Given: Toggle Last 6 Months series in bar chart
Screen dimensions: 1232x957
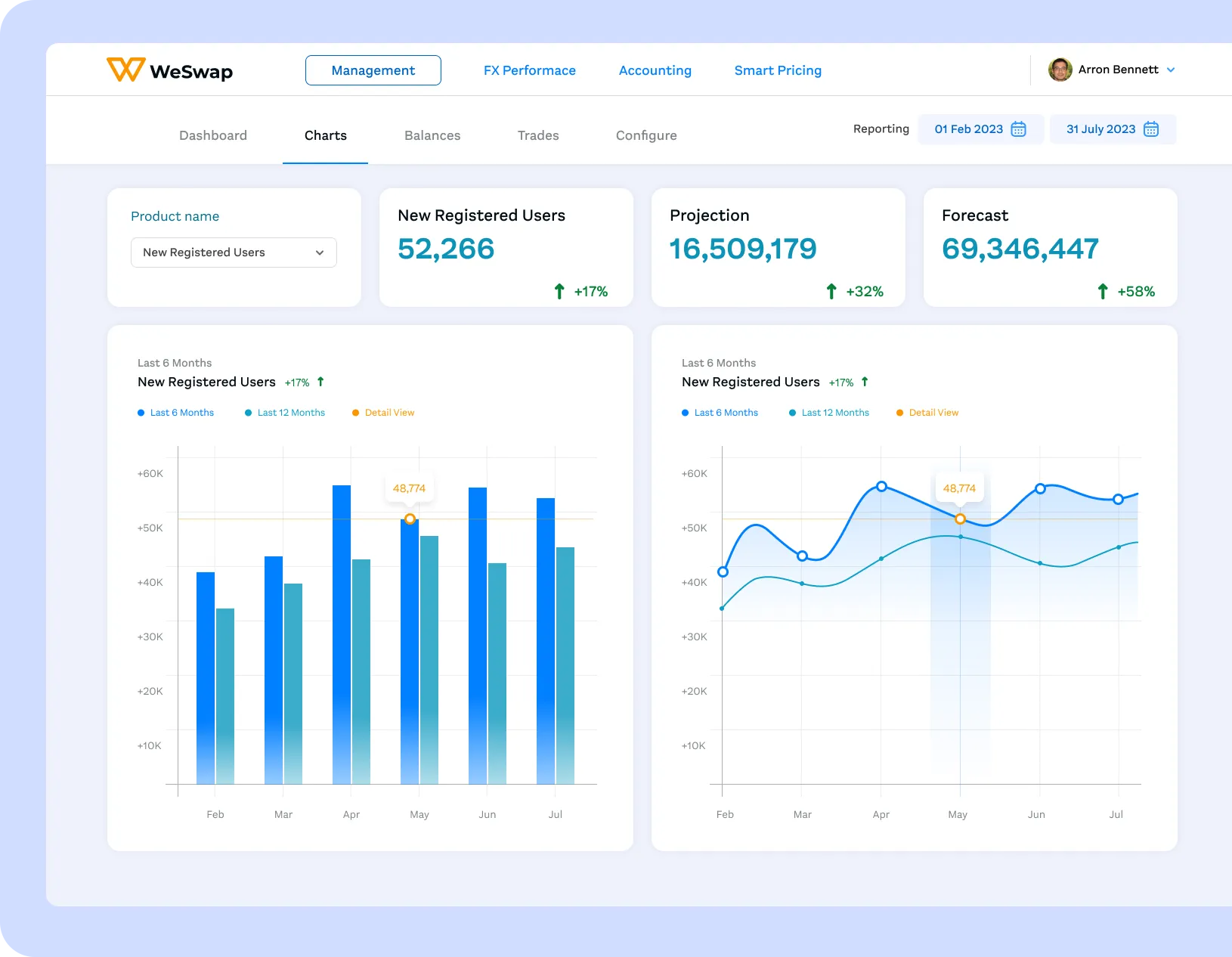Looking at the screenshot, I should coord(176,413).
